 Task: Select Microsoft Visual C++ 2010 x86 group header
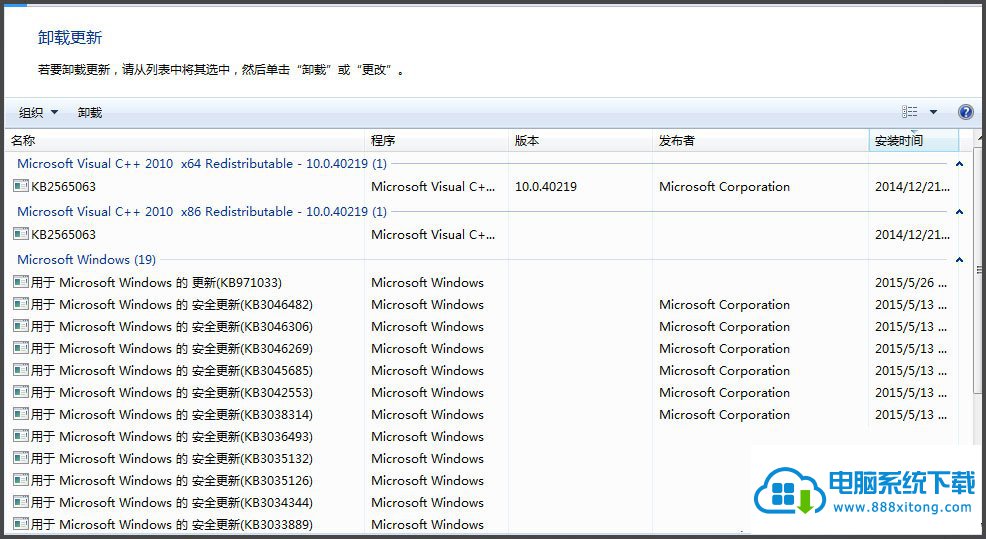(202, 211)
